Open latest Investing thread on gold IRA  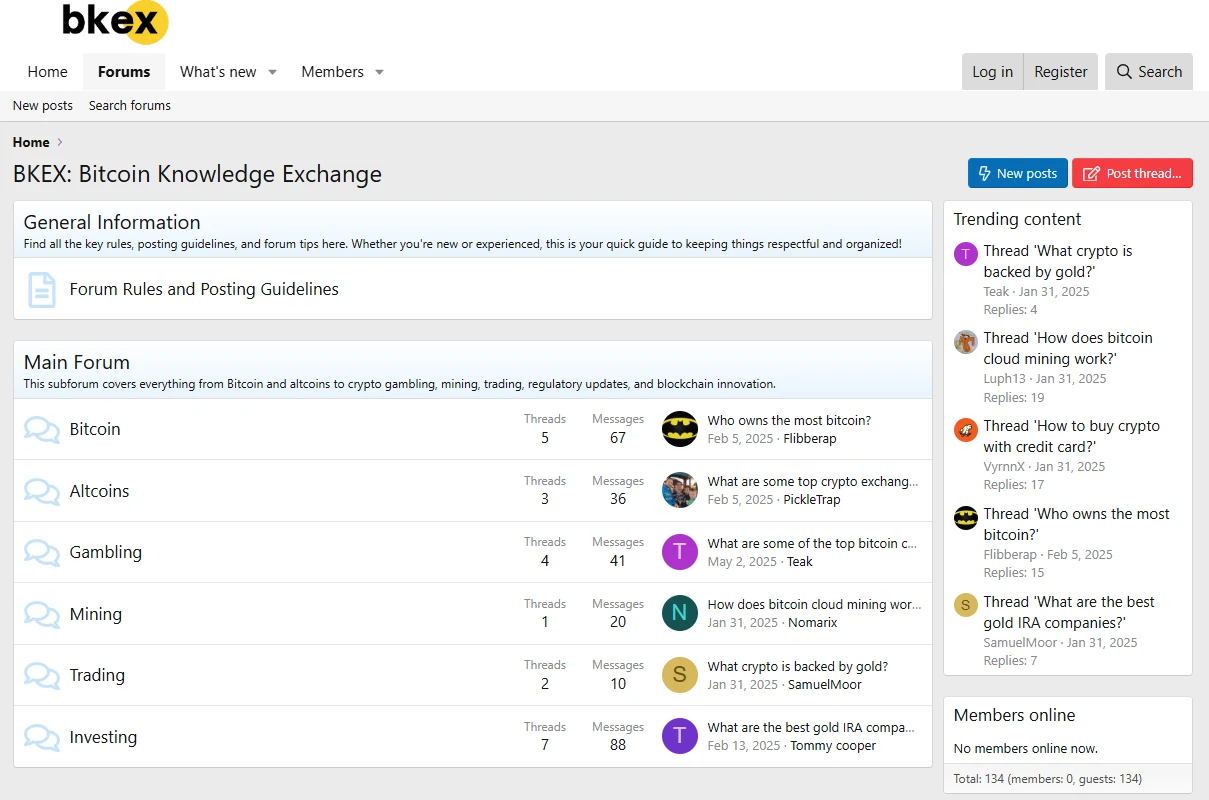click(x=811, y=727)
